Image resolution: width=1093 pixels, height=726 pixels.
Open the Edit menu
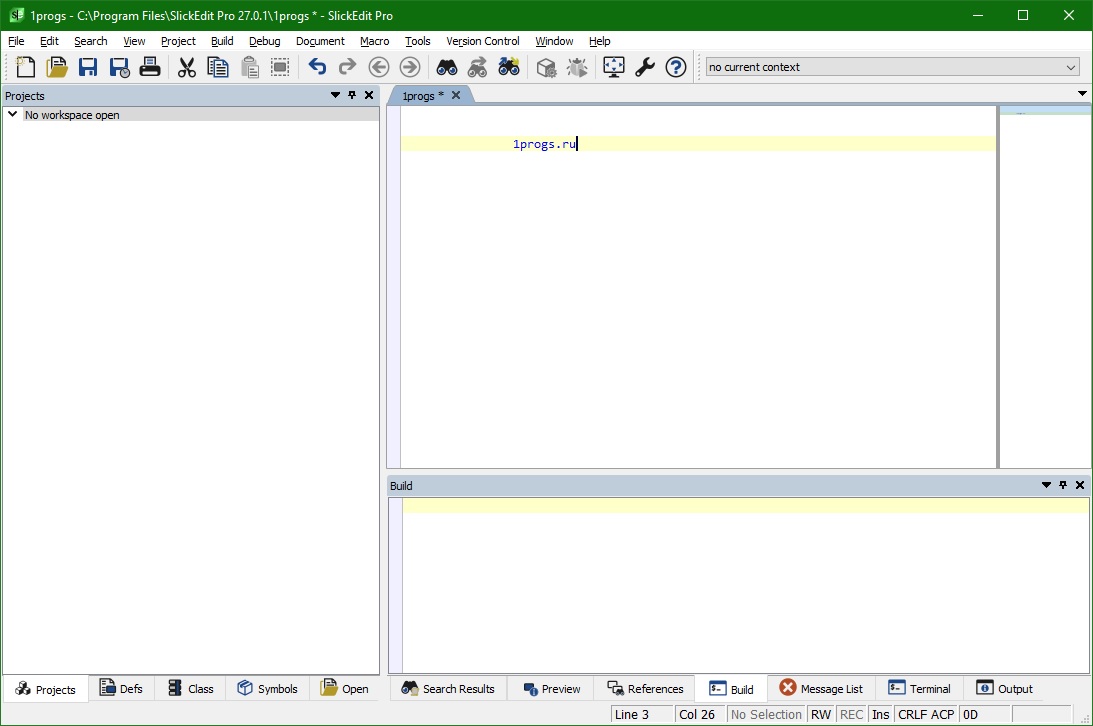pyautogui.click(x=49, y=41)
